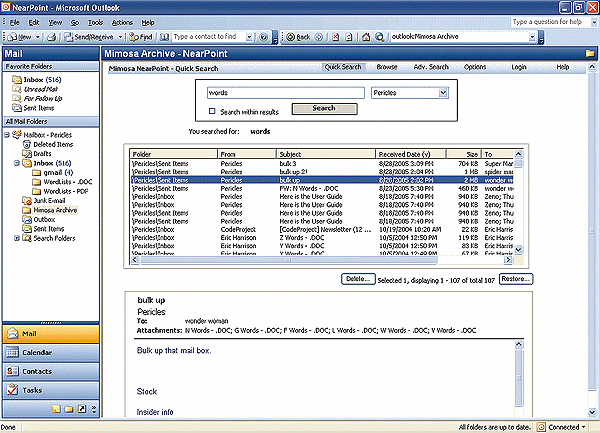Open the Drafts folder
Image resolution: width=600 pixels, height=433 pixels.
(x=42, y=153)
